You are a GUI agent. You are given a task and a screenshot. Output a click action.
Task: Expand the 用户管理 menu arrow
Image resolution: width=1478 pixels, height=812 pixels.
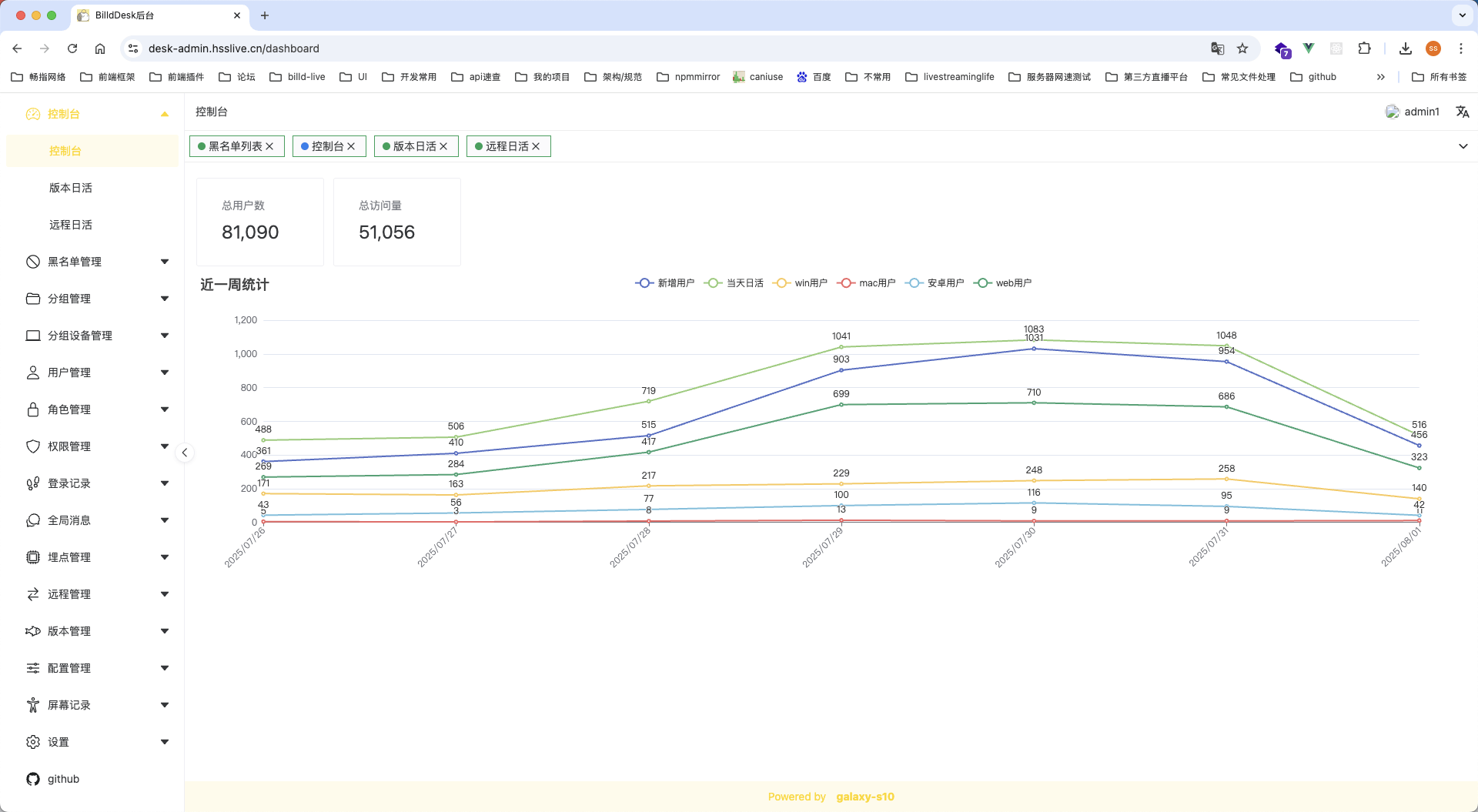pyautogui.click(x=165, y=373)
